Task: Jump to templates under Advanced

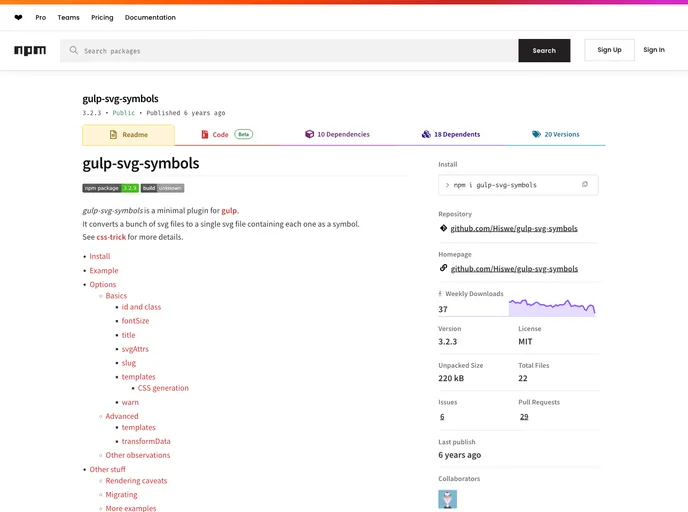Action: coord(139,427)
